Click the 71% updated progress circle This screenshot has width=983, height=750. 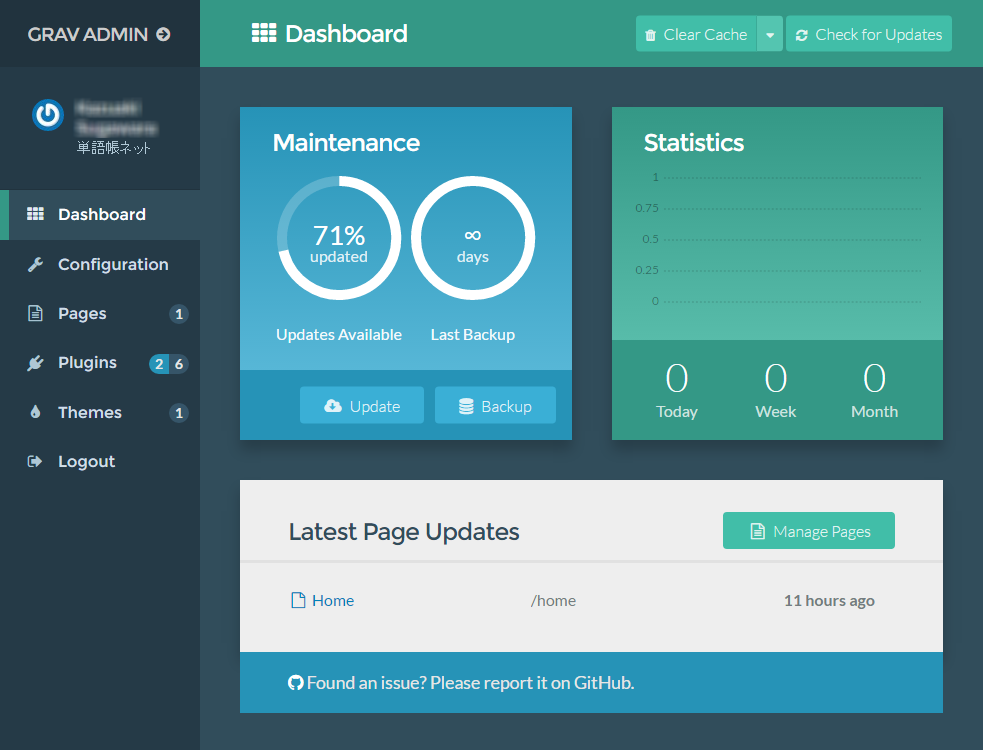coord(339,238)
